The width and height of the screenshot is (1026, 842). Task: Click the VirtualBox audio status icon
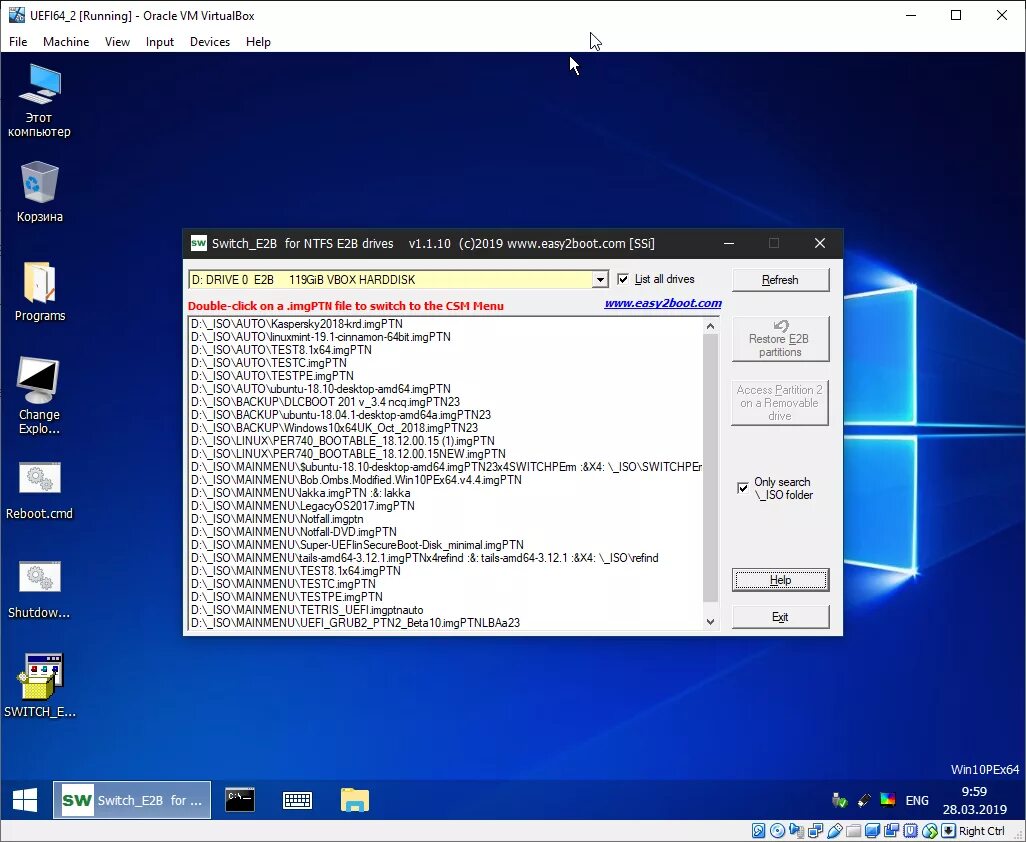[x=796, y=831]
